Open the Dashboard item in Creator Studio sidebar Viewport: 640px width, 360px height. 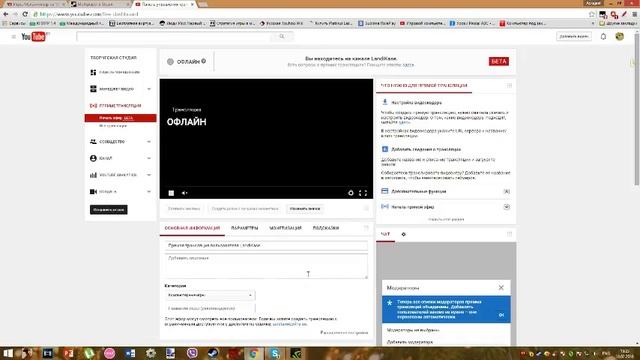tap(120, 72)
